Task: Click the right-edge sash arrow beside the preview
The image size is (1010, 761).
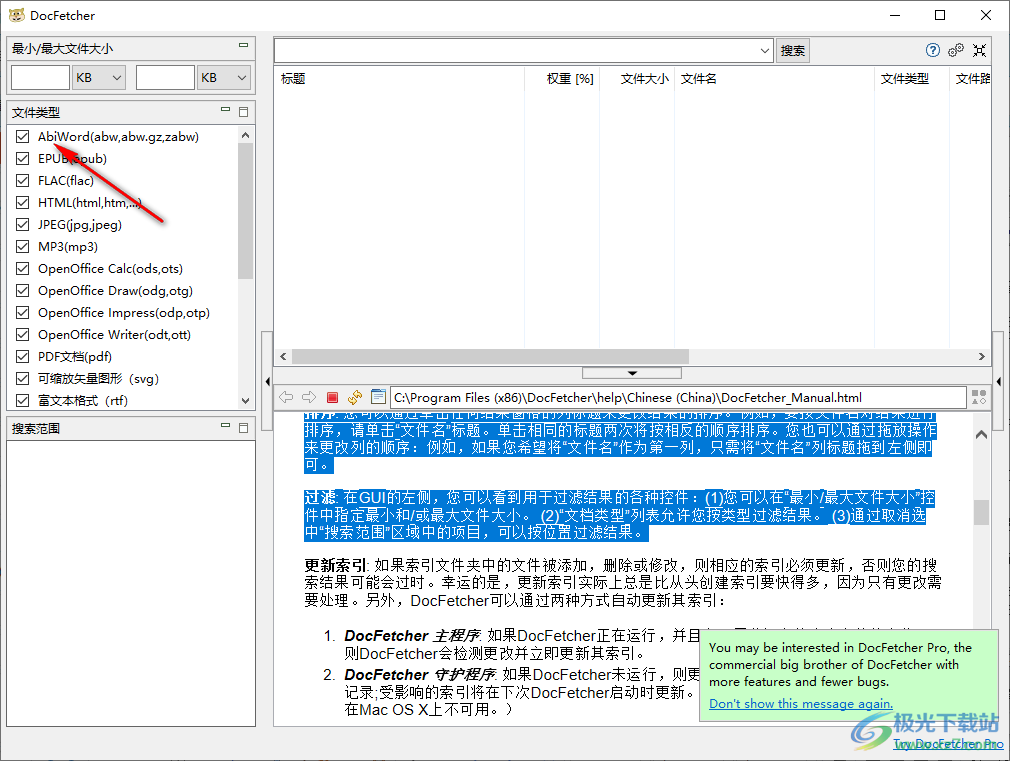Action: click(x=998, y=381)
